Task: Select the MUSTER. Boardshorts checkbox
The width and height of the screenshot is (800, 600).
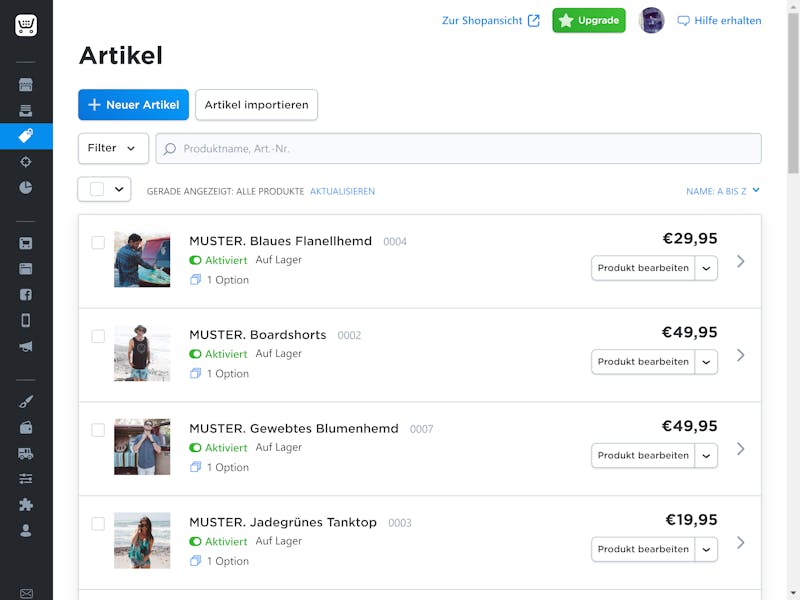Action: point(98,336)
